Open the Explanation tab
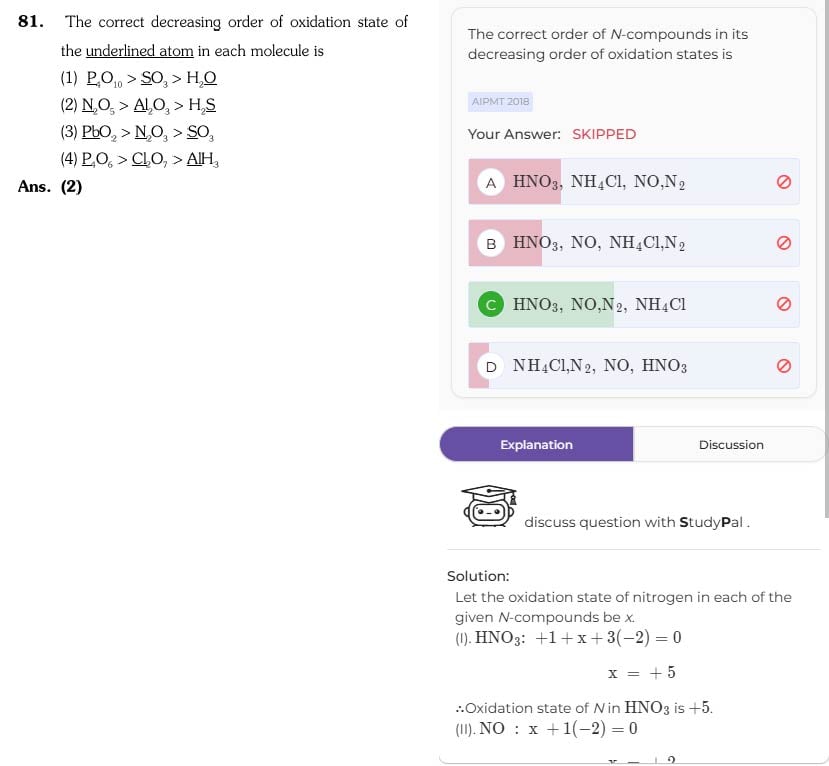The width and height of the screenshot is (829, 766). [536, 445]
